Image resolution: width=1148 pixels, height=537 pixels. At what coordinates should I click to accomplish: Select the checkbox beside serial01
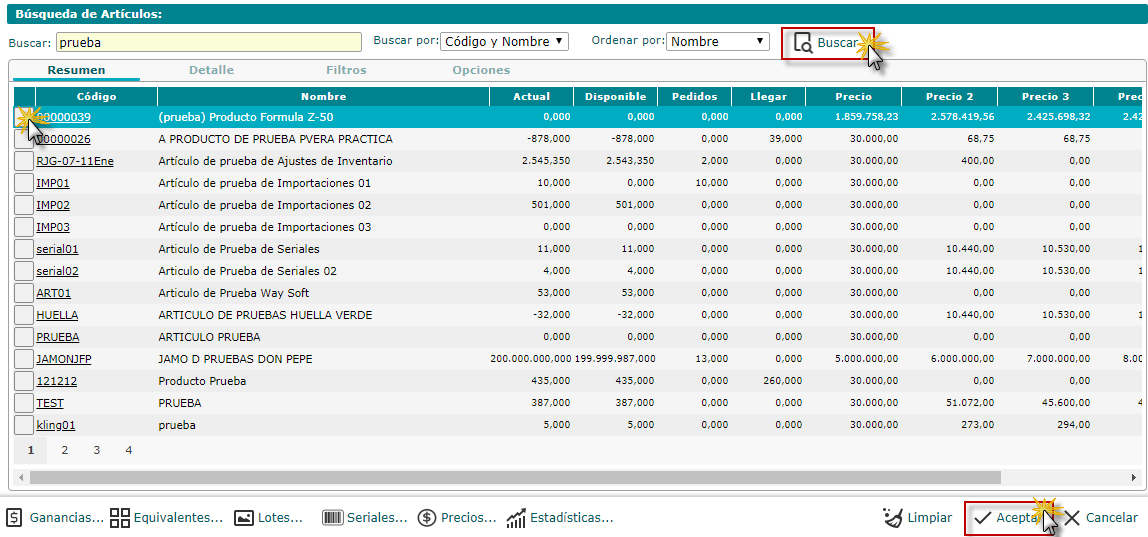[24, 249]
